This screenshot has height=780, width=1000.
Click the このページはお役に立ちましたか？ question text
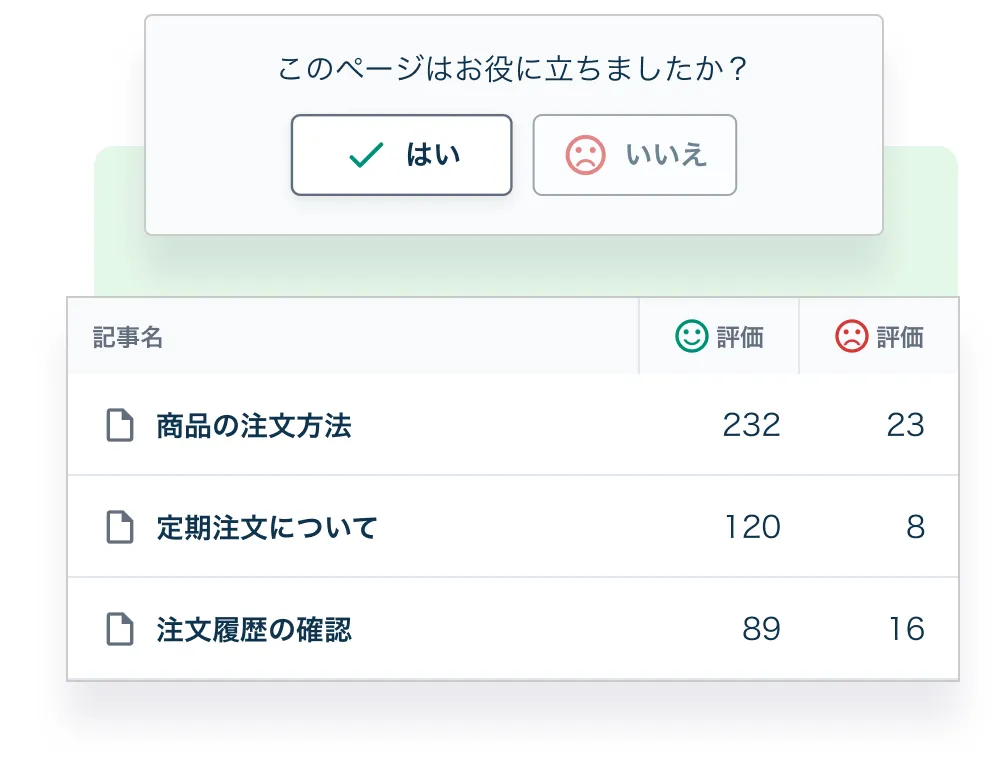(513, 68)
